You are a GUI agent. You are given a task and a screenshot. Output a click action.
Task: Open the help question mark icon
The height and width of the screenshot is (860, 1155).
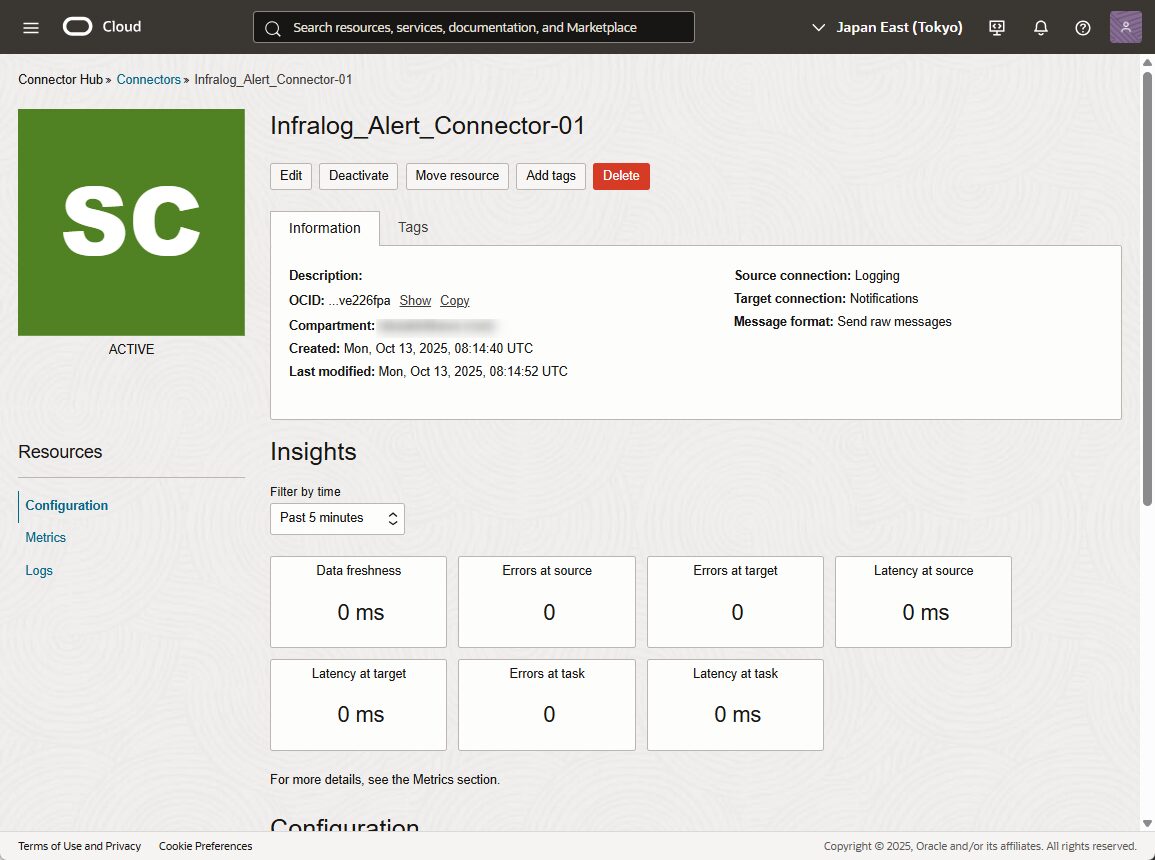[x=1082, y=27]
